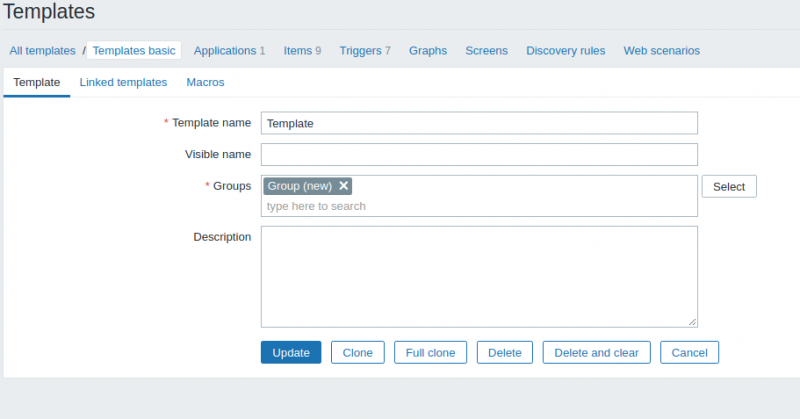Viewport: 800px width, 419px height.
Task: Remove the Group (new) tag
Action: pos(344,186)
